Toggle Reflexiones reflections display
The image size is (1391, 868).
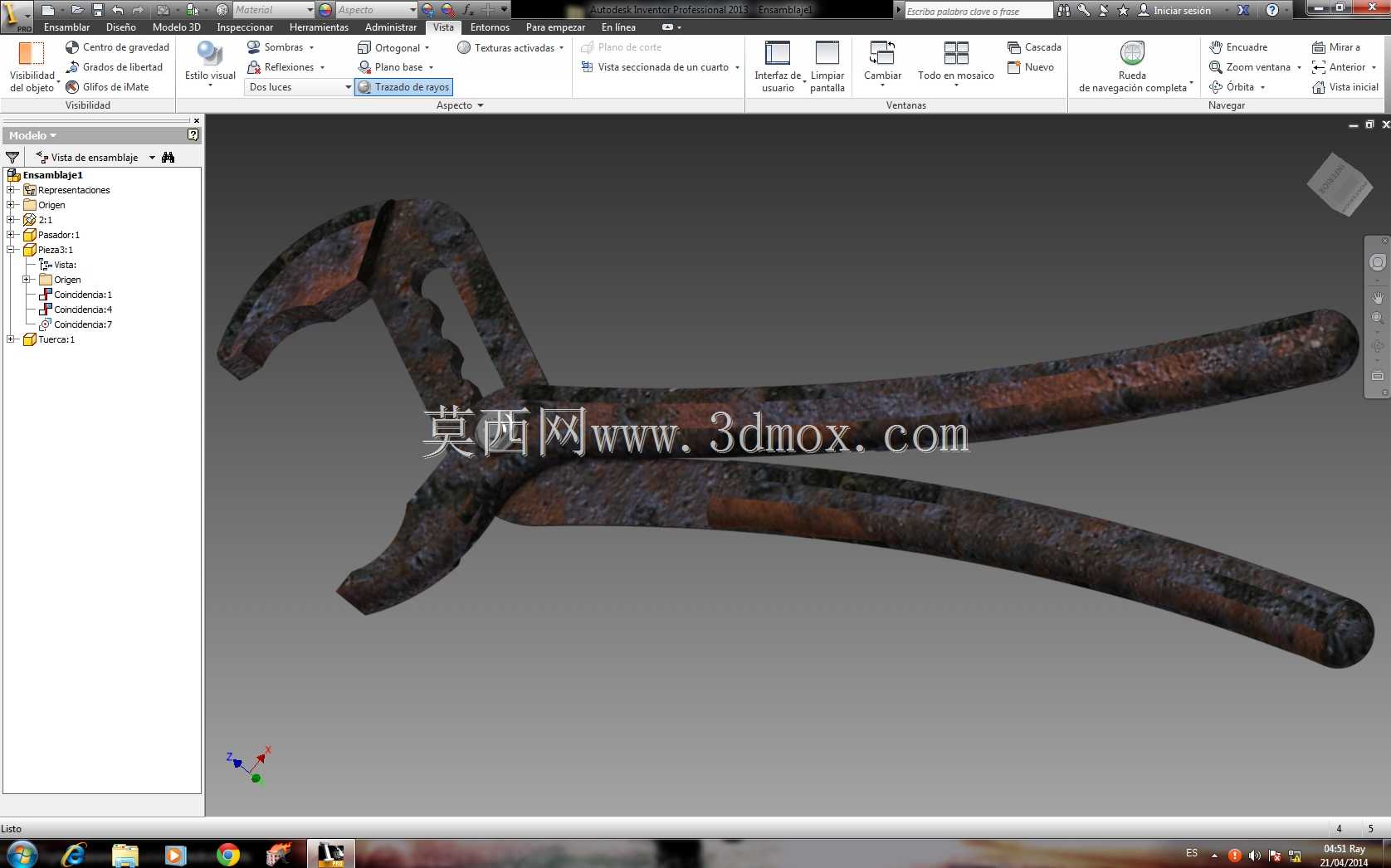pyautogui.click(x=282, y=67)
